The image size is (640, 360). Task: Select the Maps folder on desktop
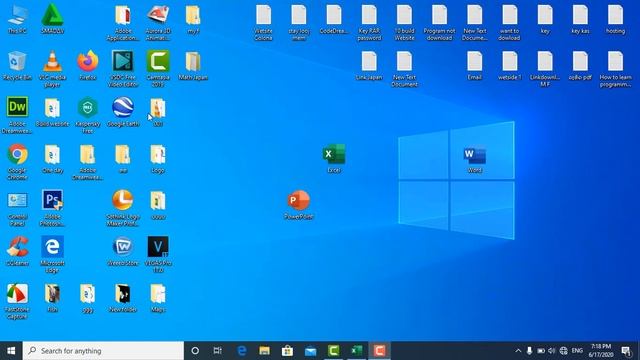[x=158, y=298]
